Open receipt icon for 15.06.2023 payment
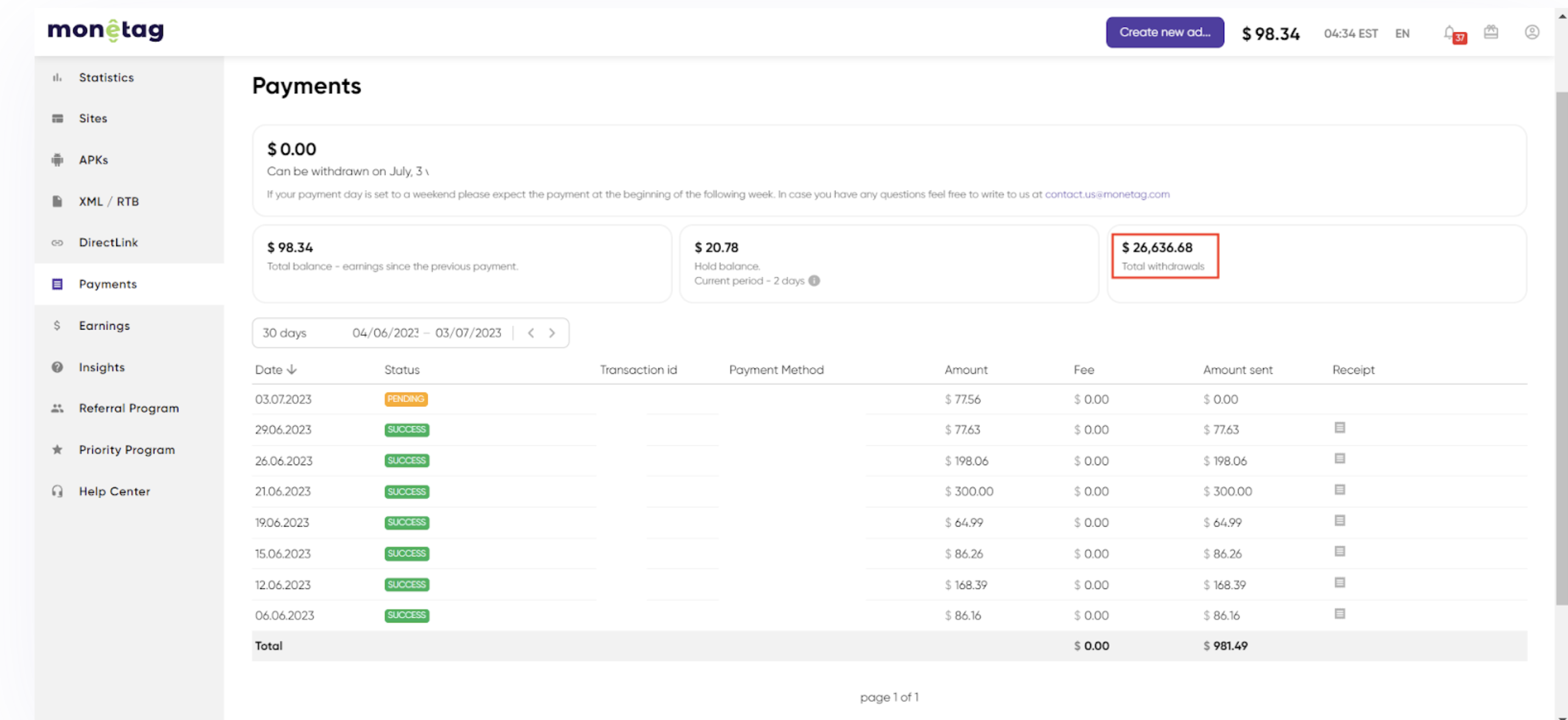 [x=1339, y=552]
